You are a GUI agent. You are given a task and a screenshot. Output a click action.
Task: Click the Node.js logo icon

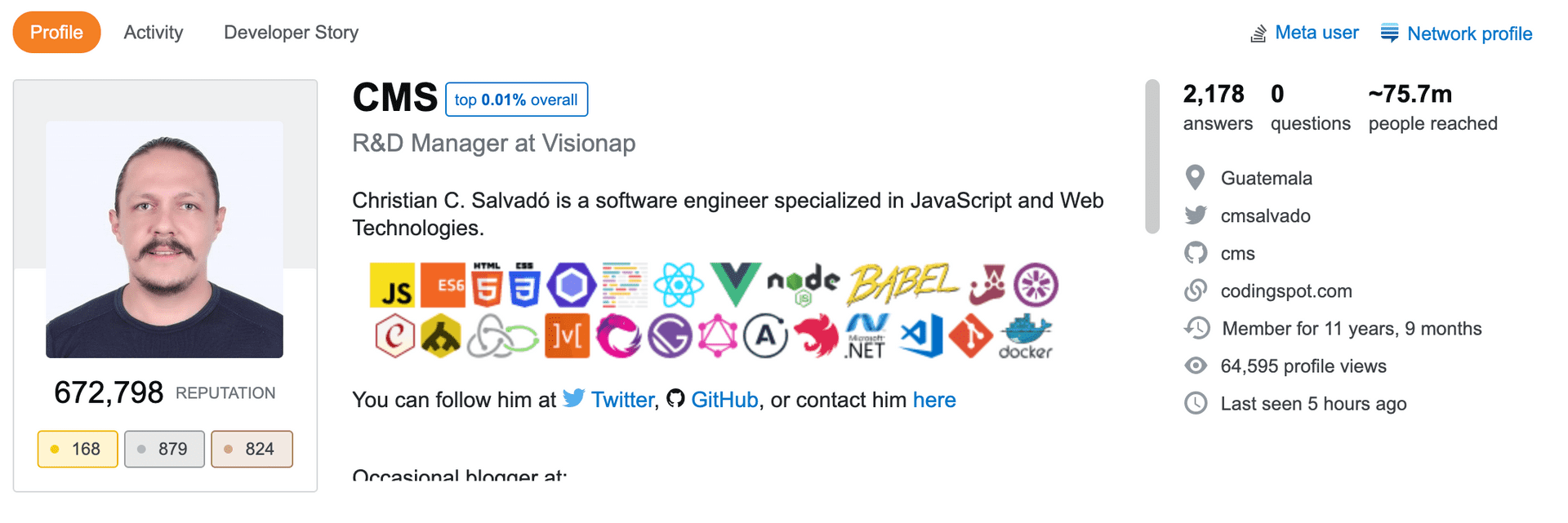804,284
